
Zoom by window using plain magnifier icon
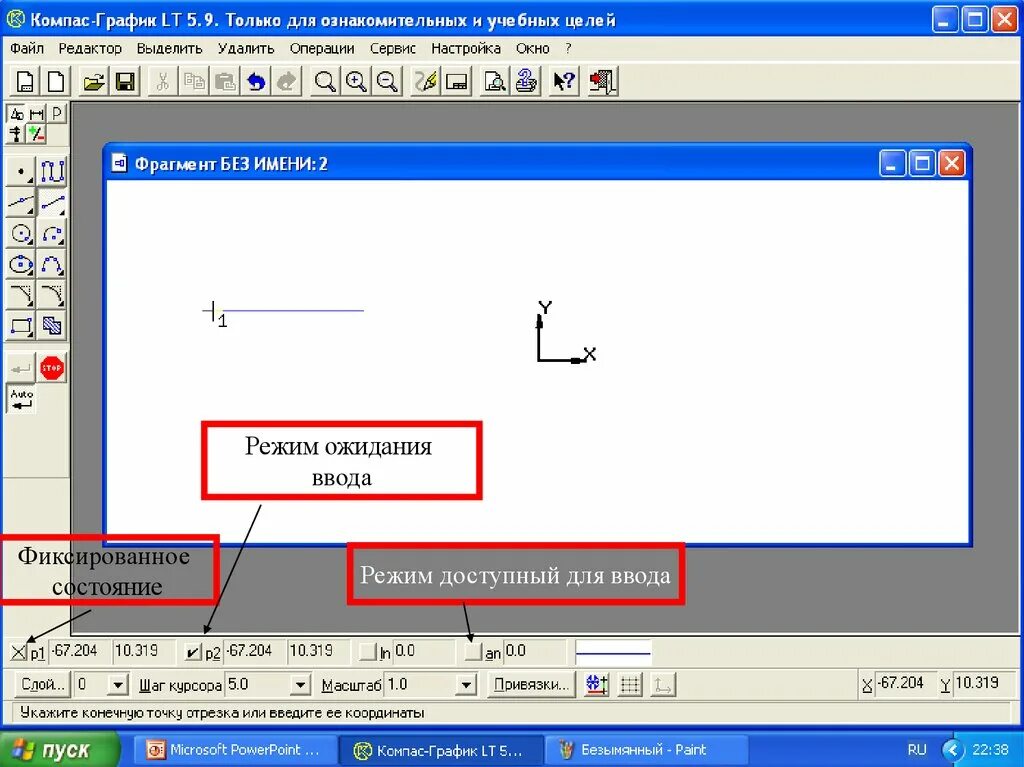[x=325, y=82]
